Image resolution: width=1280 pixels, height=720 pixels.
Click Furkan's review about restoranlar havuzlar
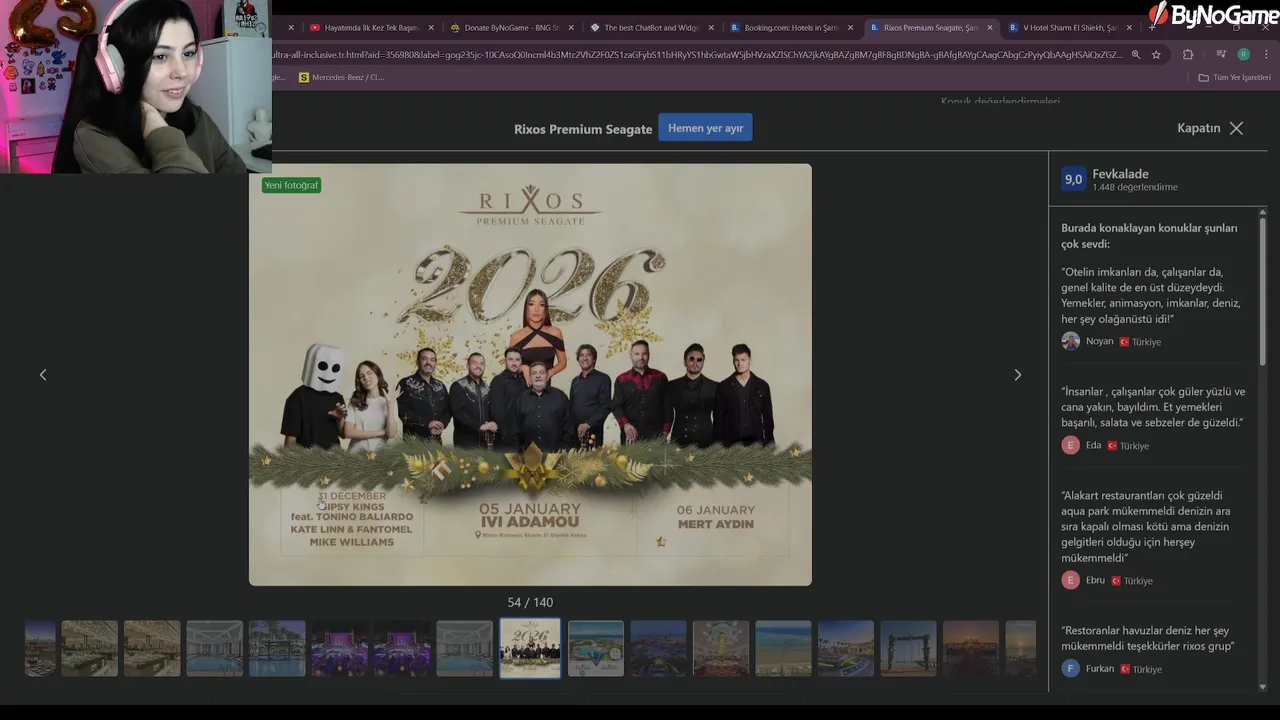coord(1147,638)
